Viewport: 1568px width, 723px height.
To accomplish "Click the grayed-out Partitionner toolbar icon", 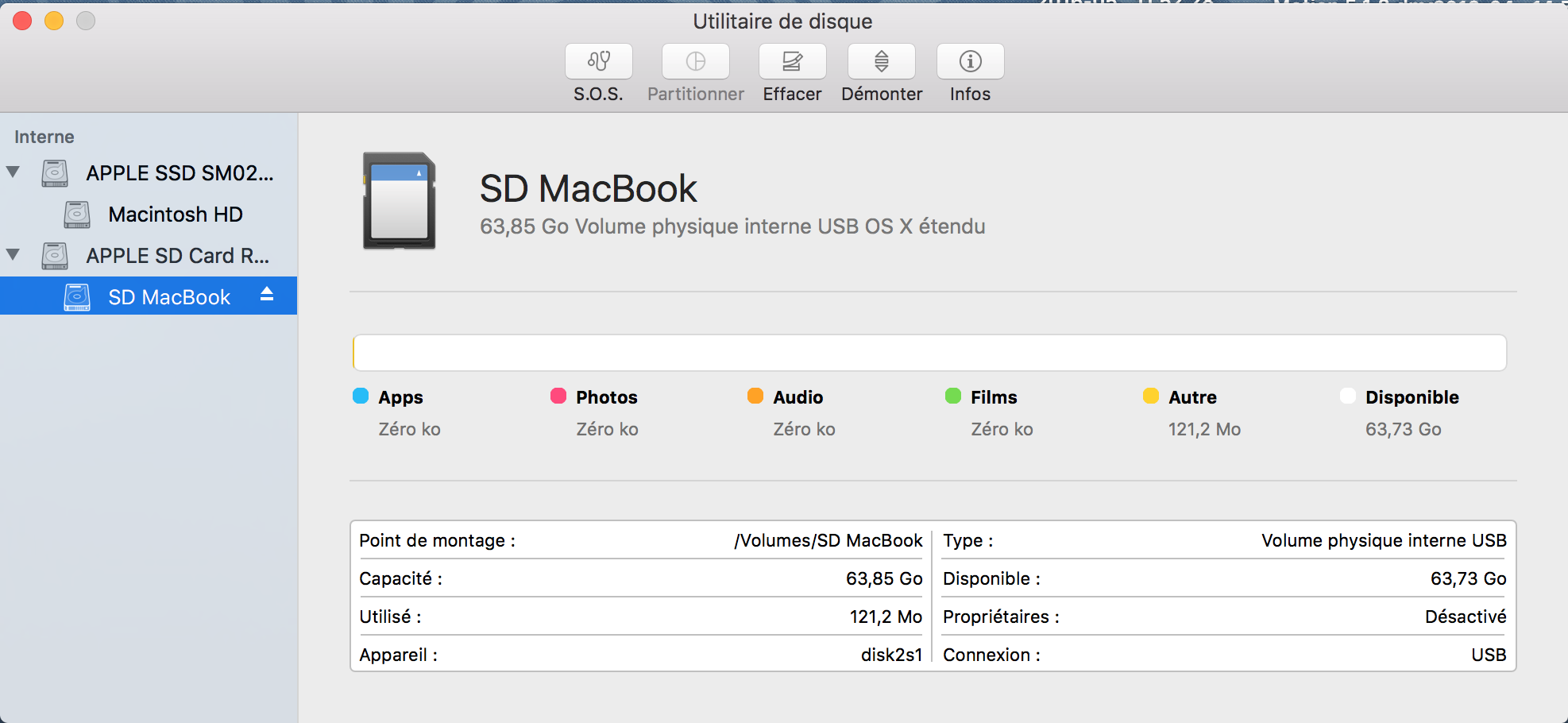I will tap(696, 61).
